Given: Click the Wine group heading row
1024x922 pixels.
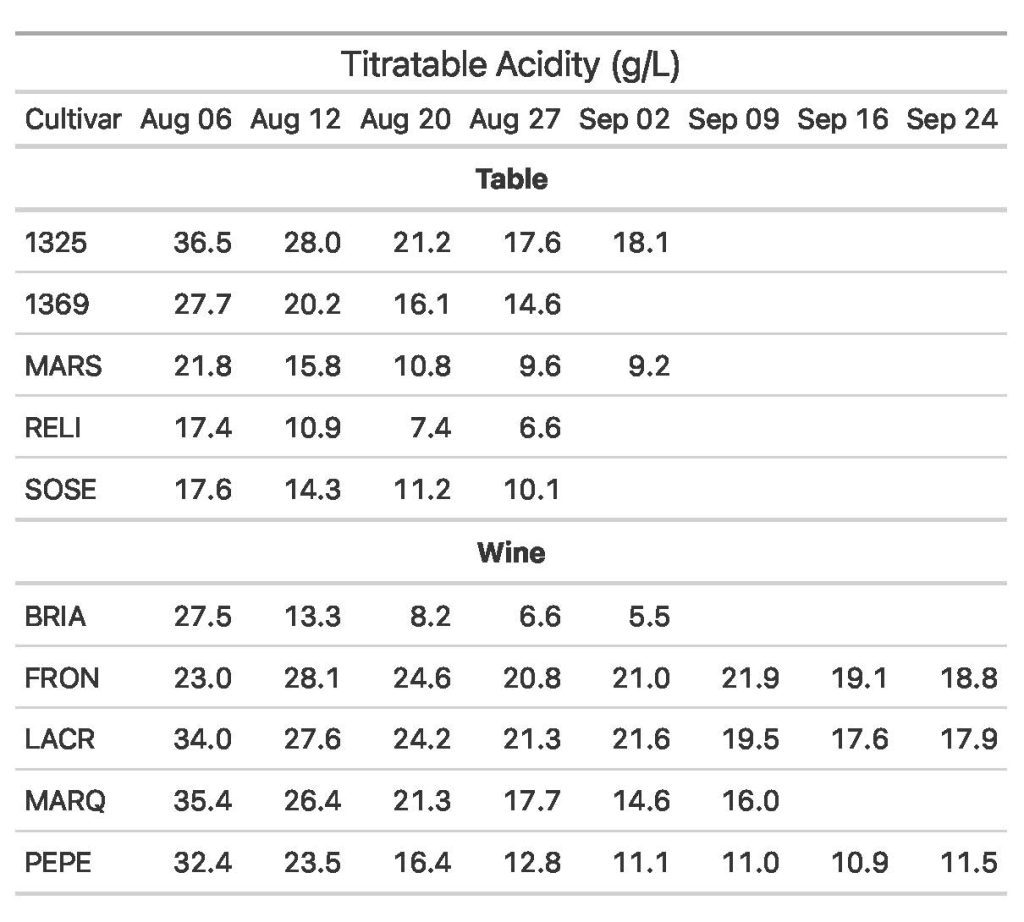Looking at the screenshot, I should pos(512,553).
